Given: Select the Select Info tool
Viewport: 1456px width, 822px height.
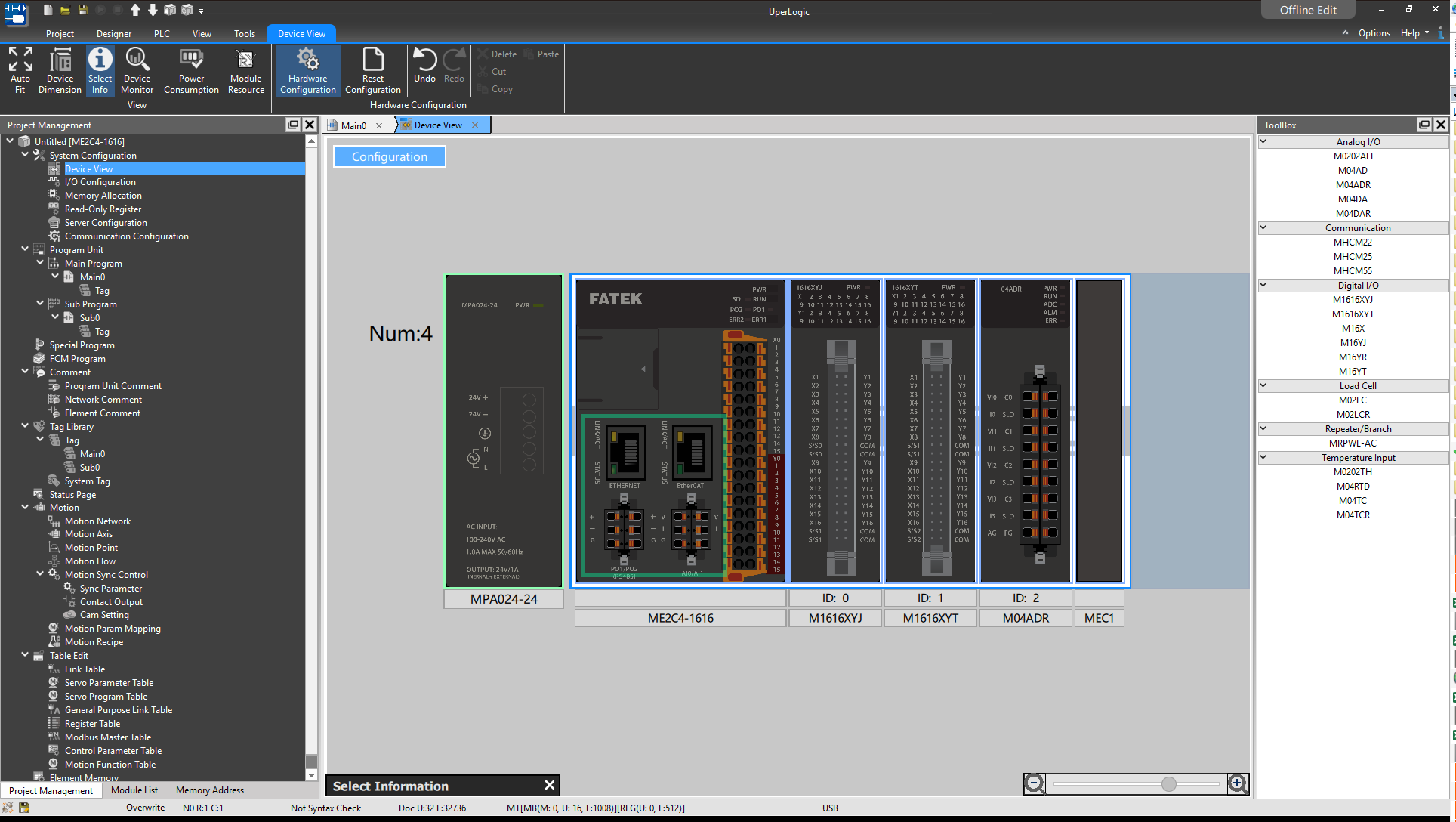Looking at the screenshot, I should coord(100,70).
